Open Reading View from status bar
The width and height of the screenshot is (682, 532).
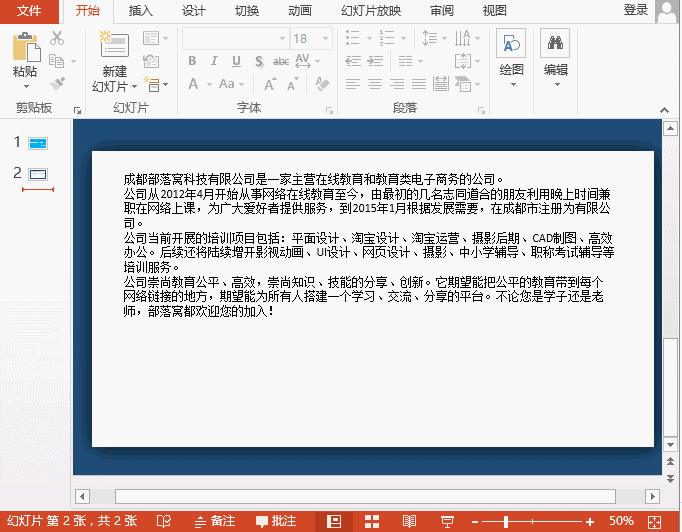pos(409,521)
